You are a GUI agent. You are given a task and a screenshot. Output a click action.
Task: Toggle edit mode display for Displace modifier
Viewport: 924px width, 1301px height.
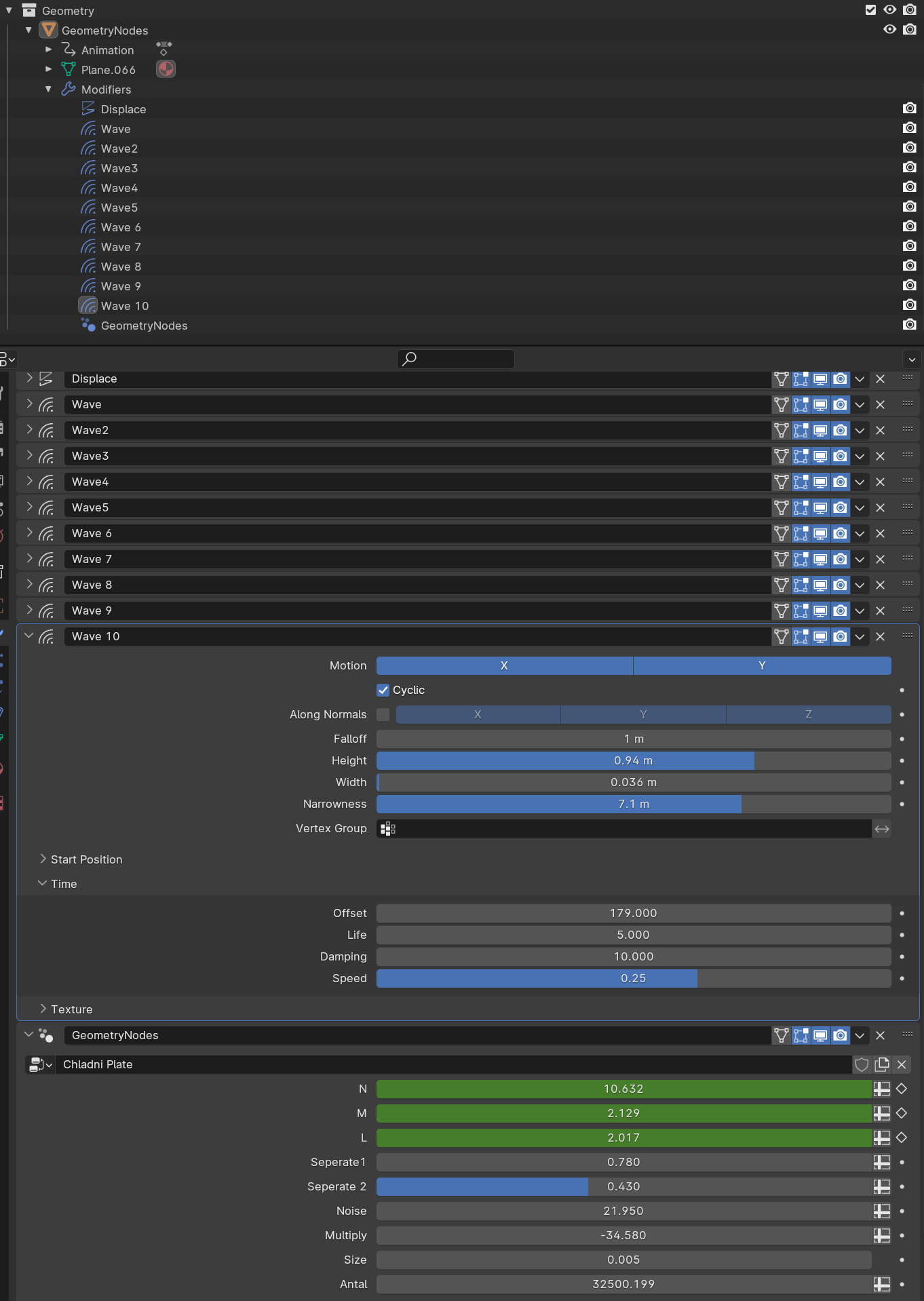click(801, 378)
